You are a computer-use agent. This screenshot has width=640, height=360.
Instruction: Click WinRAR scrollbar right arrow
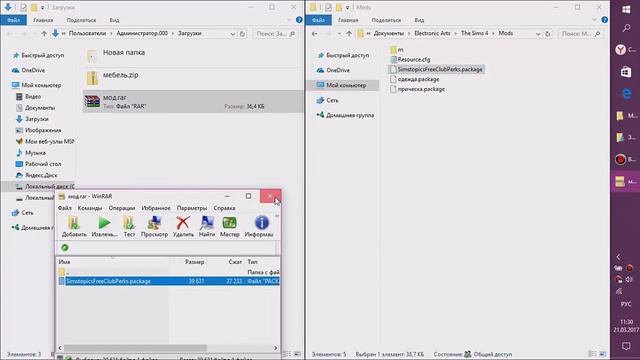[x=276, y=348]
